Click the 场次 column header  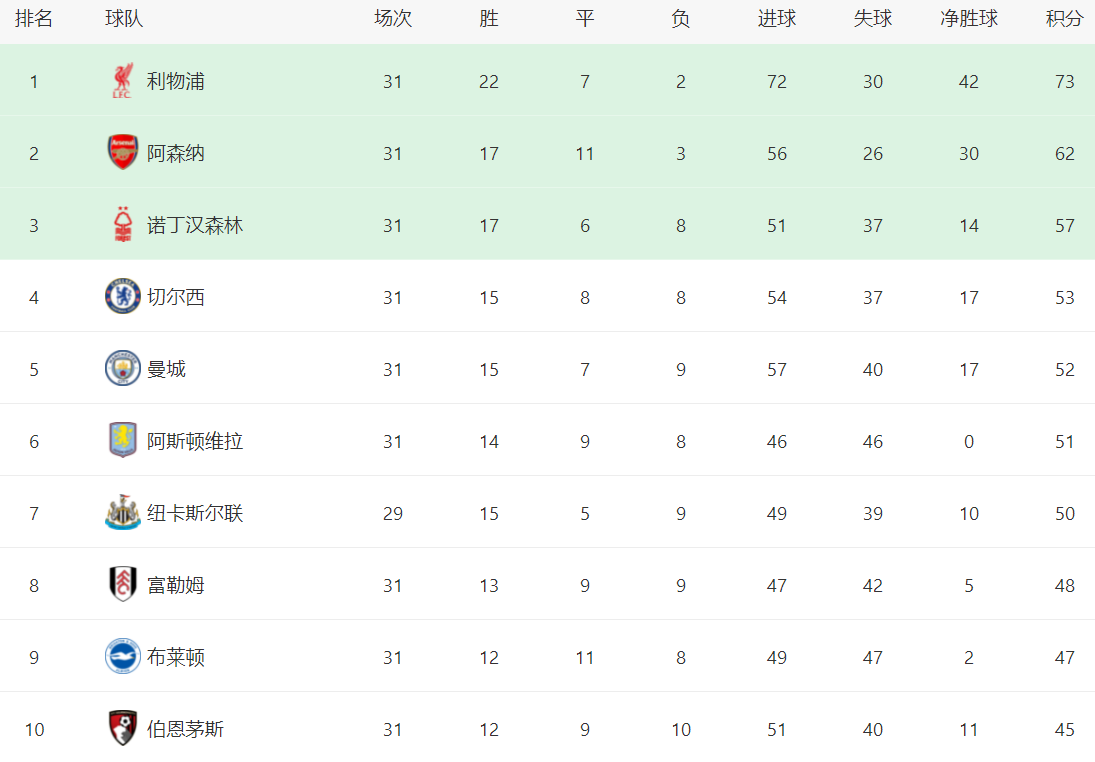coord(392,19)
